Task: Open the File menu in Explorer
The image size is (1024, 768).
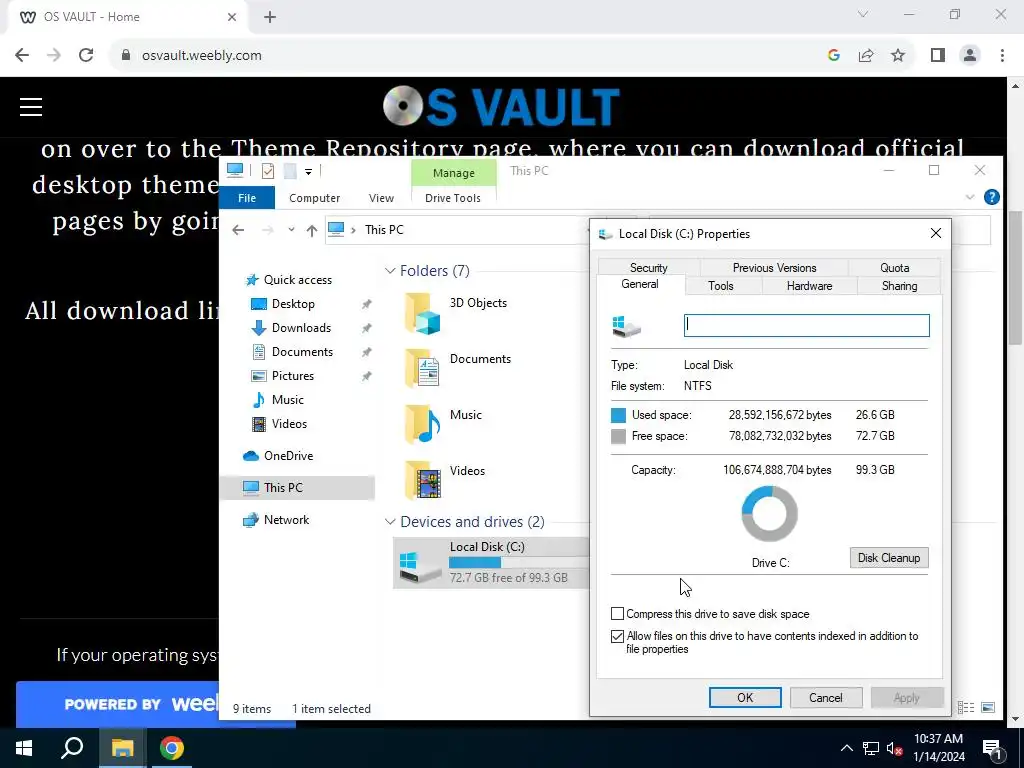Action: [x=247, y=198]
